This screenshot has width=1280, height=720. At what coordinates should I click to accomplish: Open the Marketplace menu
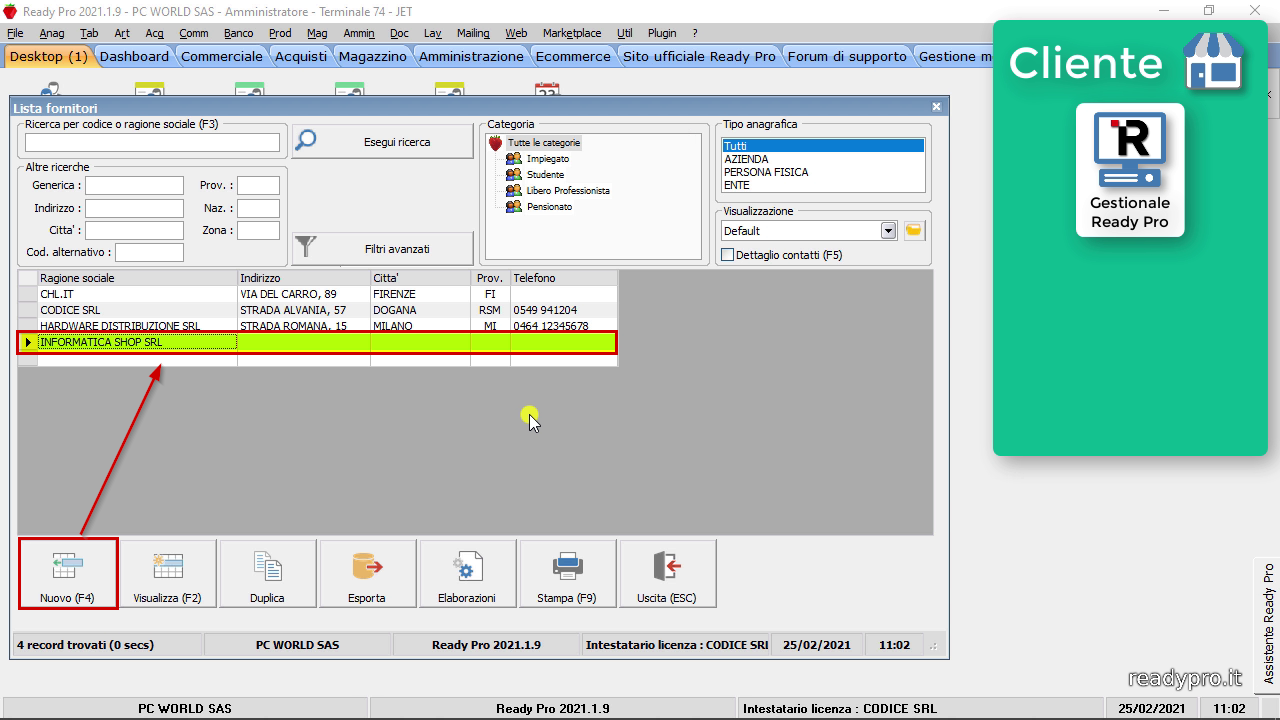coord(572,33)
